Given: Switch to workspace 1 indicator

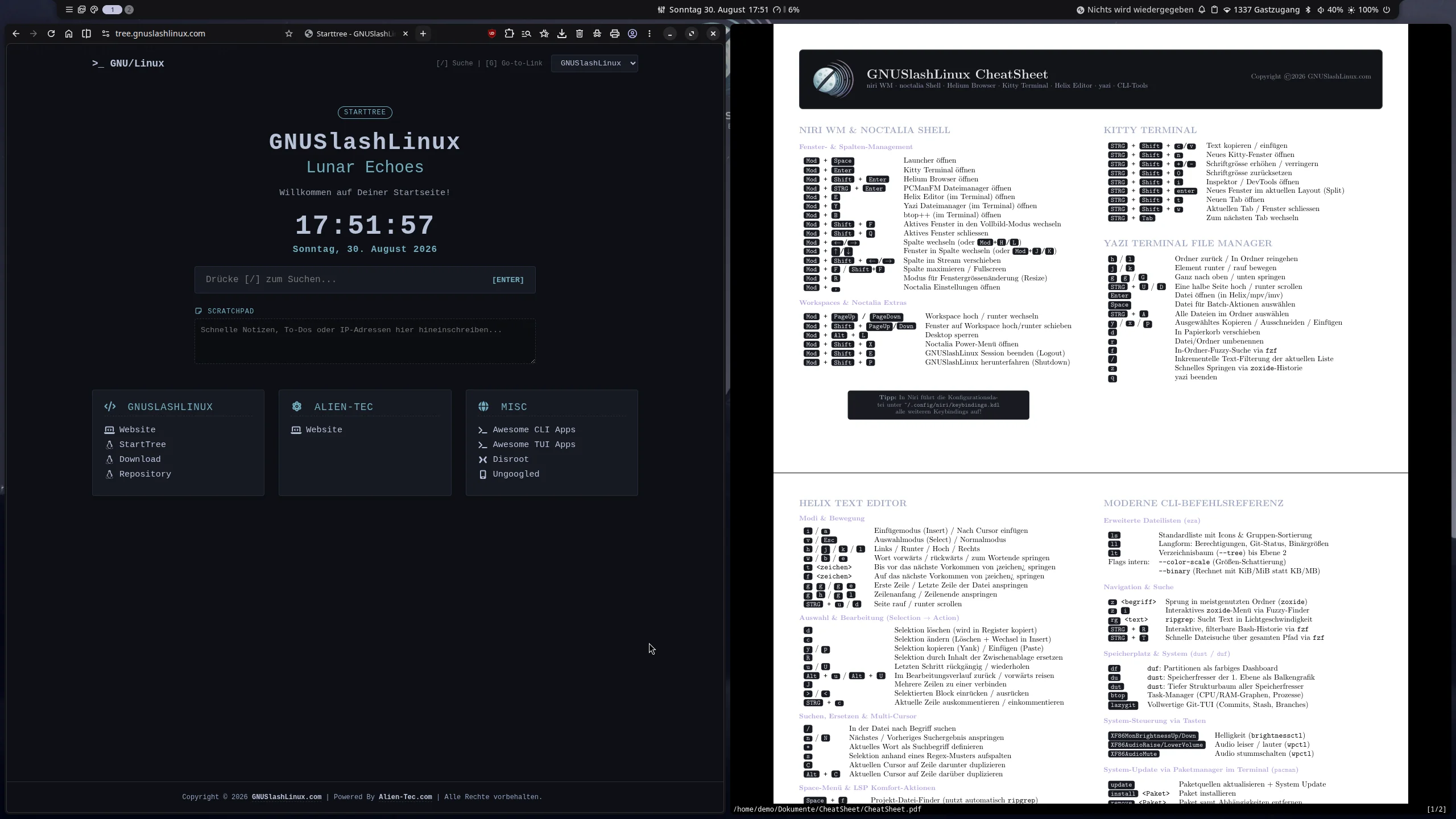Looking at the screenshot, I should 112,10.
